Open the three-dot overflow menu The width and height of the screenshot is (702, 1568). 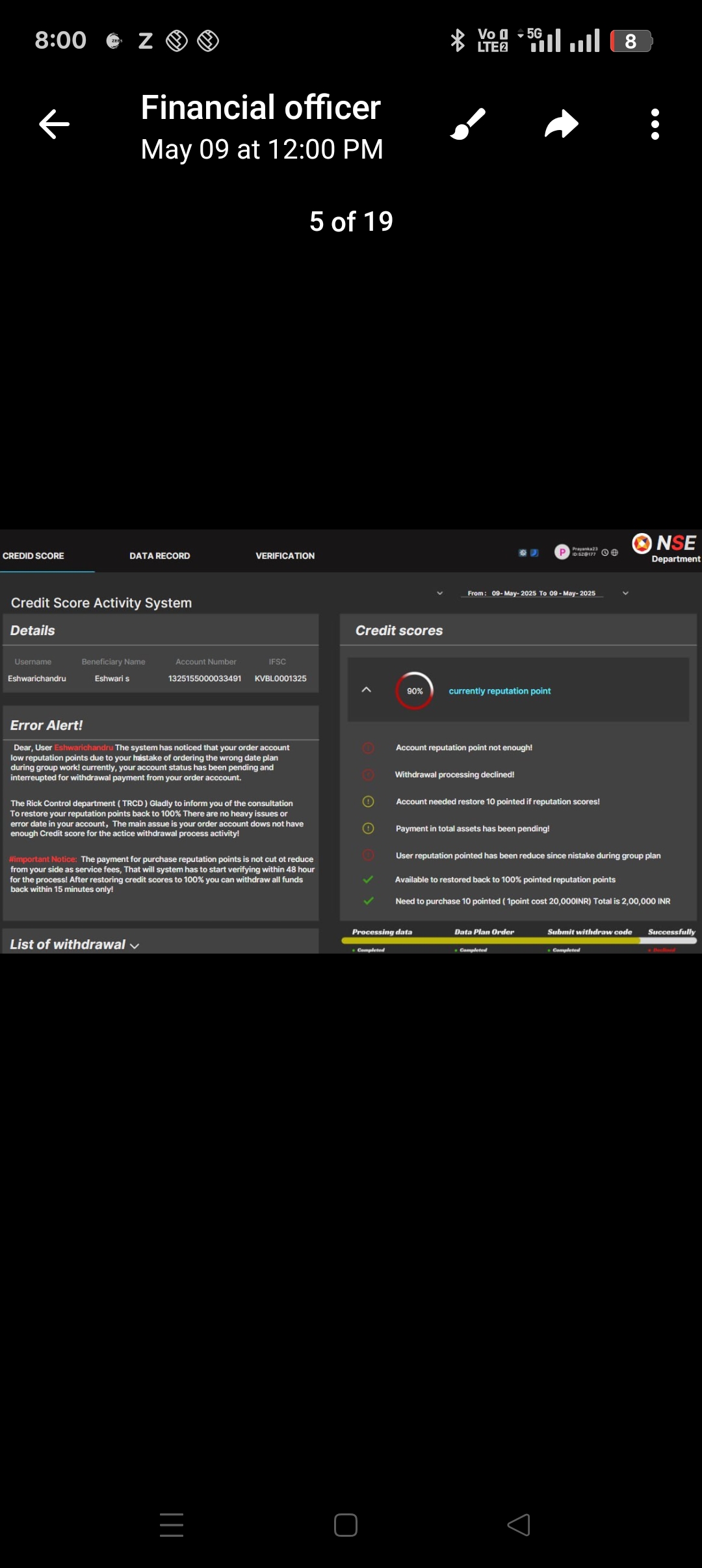(655, 124)
